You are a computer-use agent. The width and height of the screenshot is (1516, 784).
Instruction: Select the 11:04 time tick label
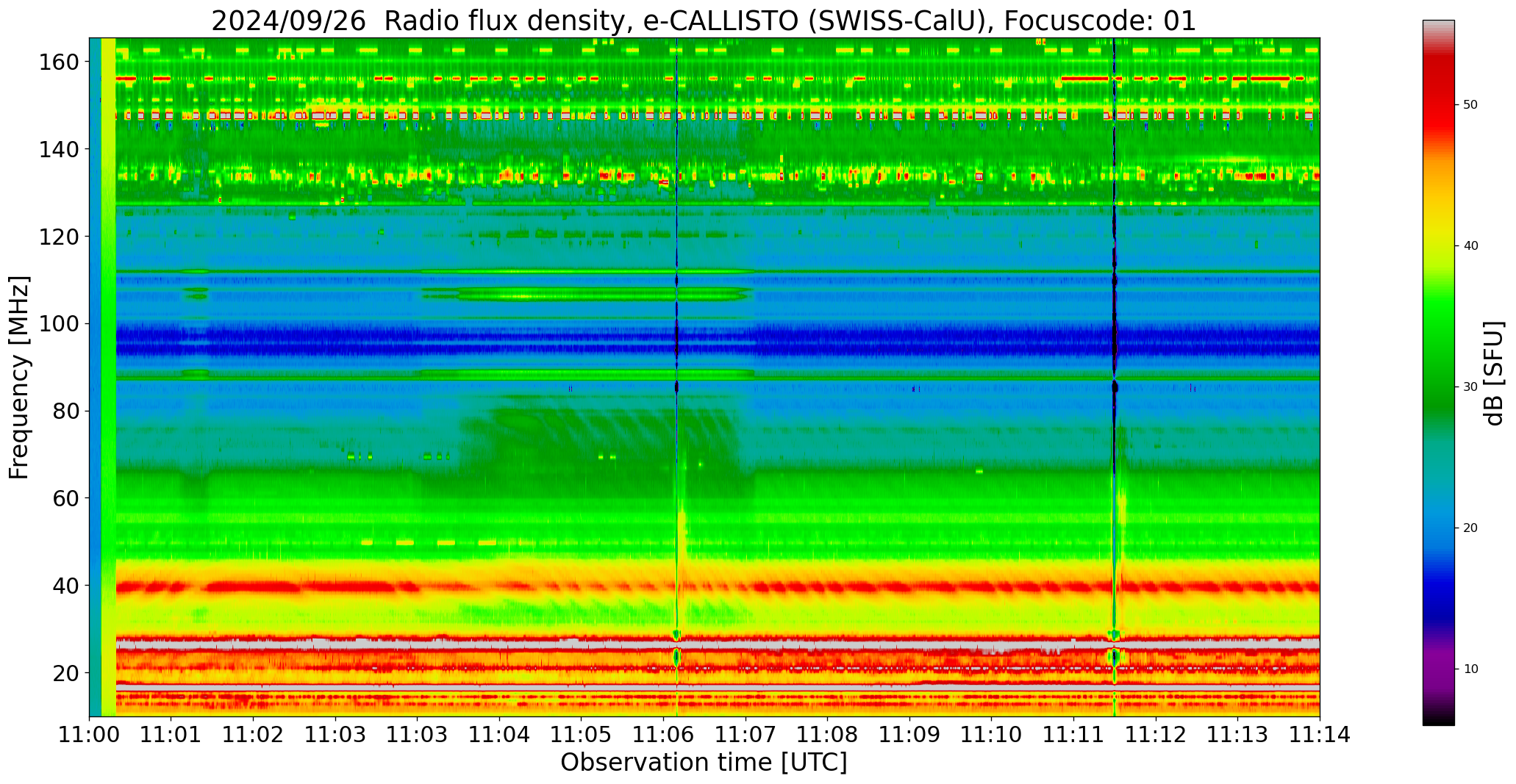pos(499,735)
